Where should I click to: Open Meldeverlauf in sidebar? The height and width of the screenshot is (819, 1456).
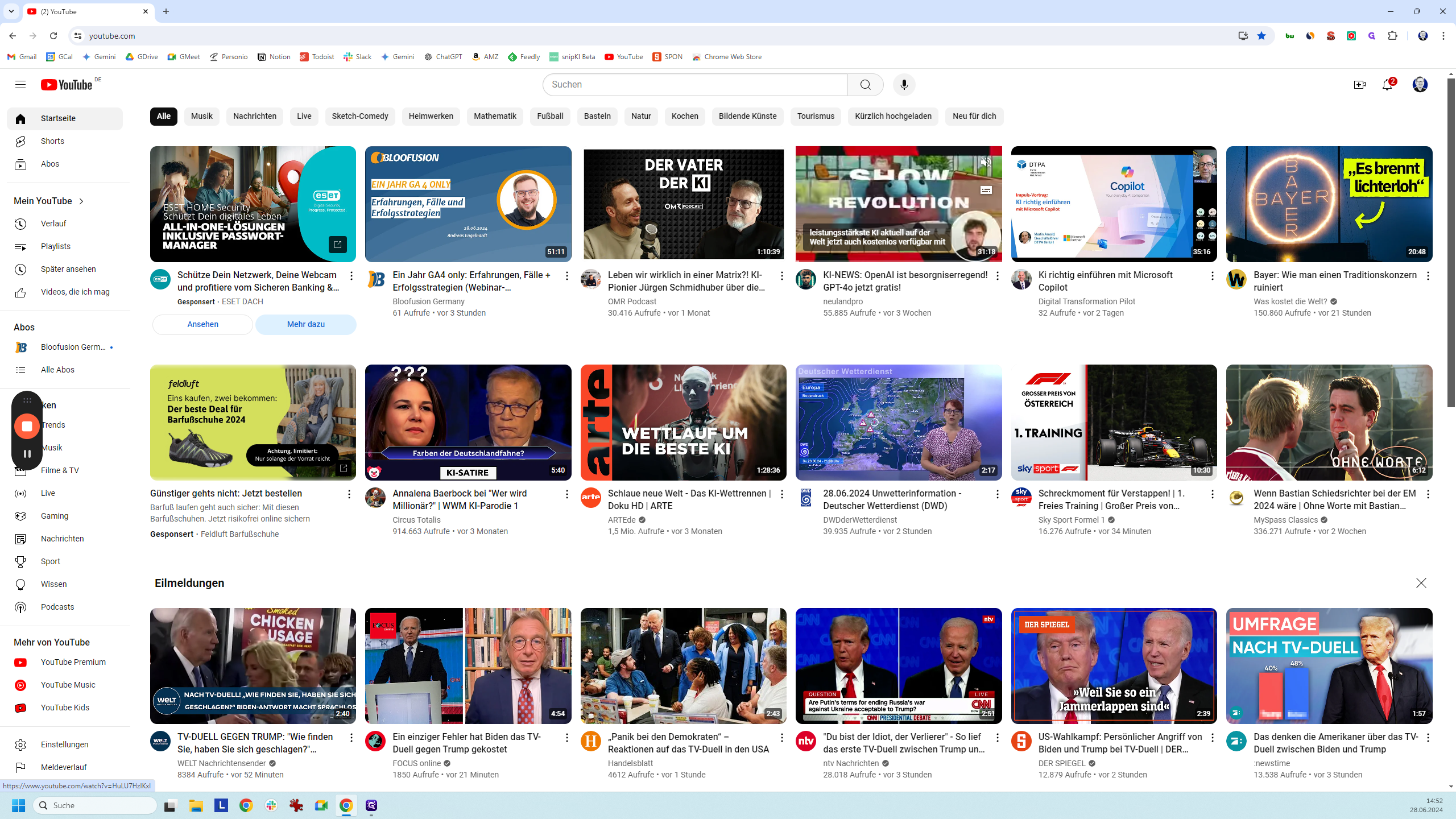[65, 767]
